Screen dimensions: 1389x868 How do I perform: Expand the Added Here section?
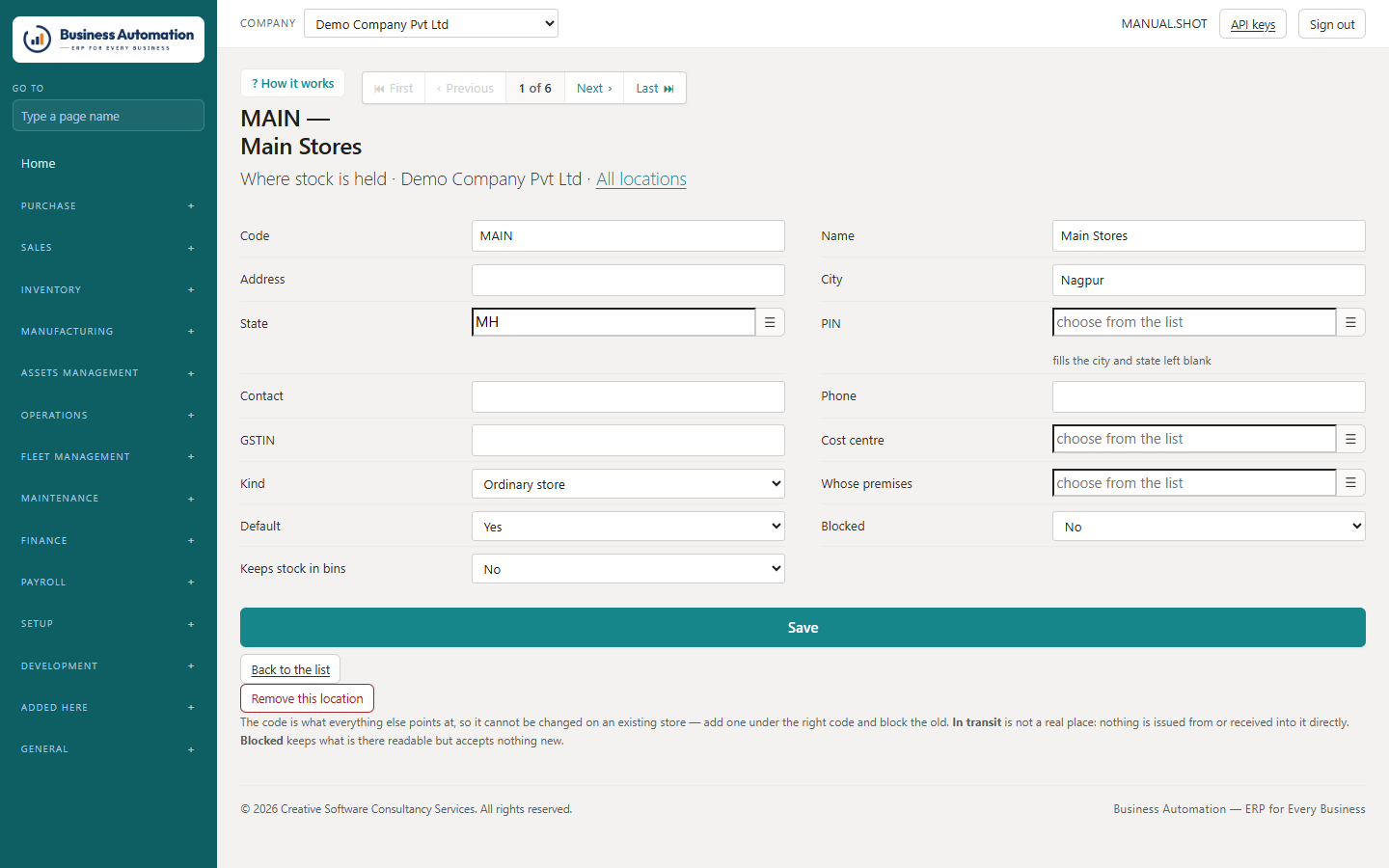click(x=108, y=708)
